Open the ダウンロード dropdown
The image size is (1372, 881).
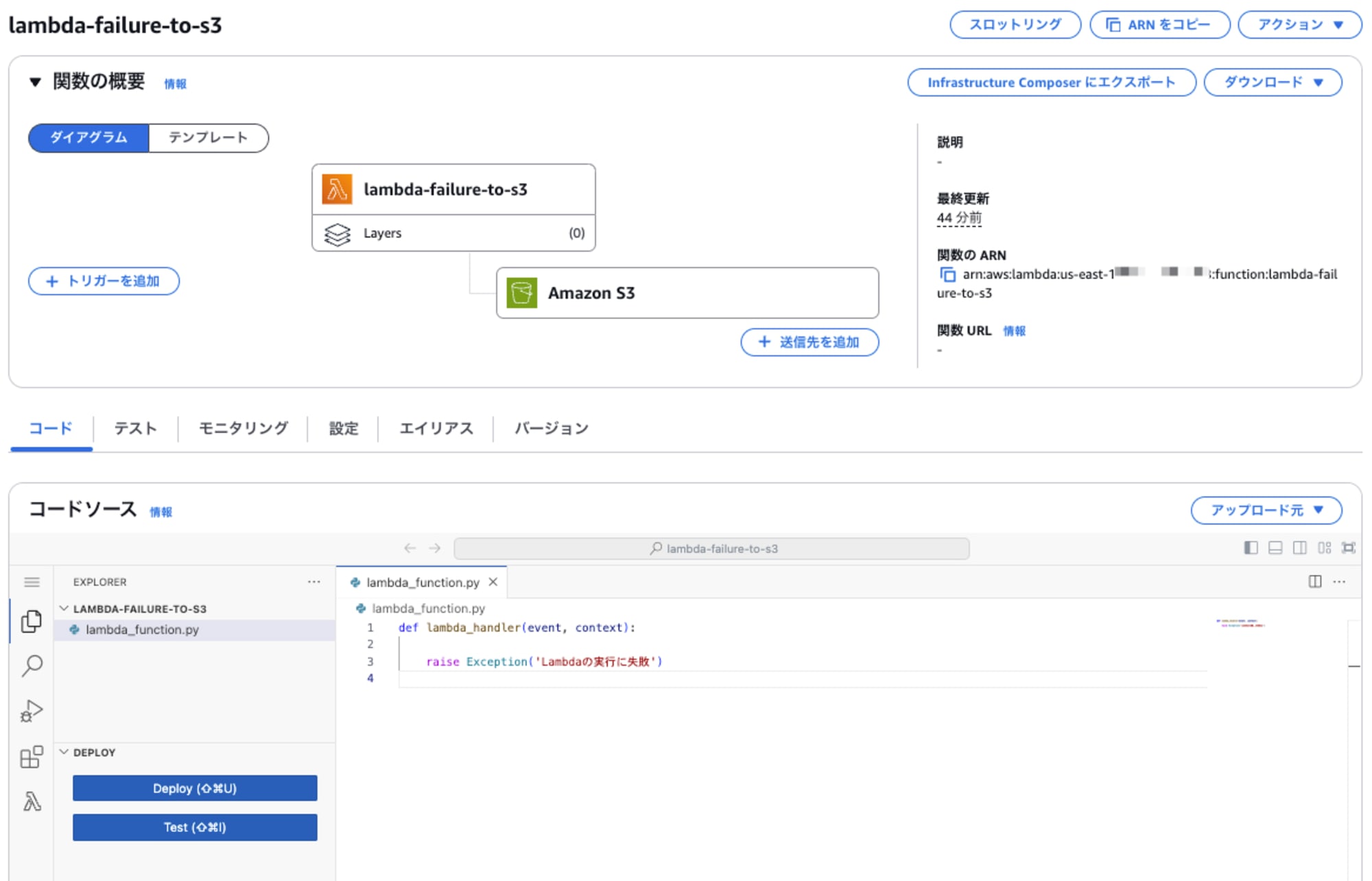coord(1273,82)
